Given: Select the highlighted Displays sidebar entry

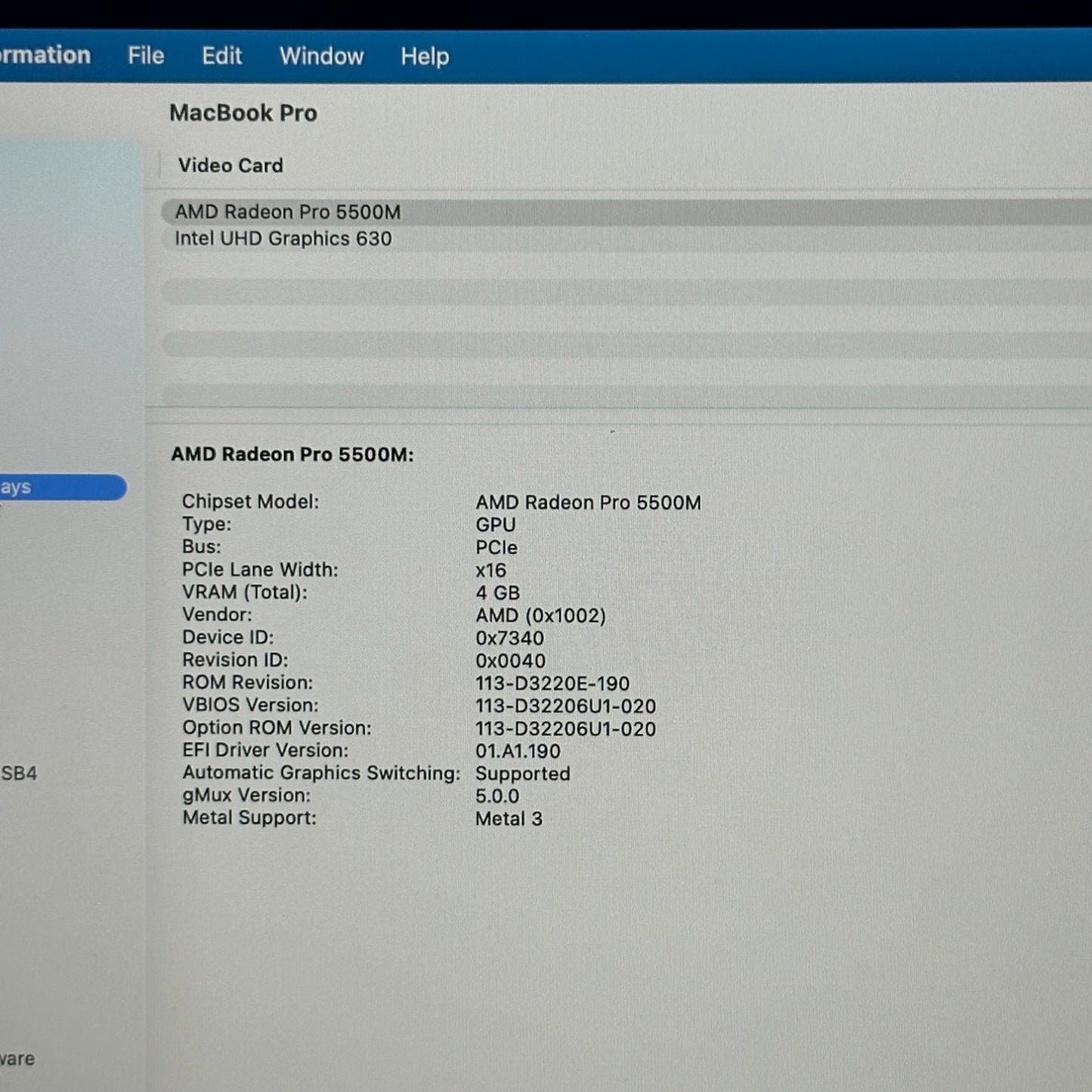Looking at the screenshot, I should [45, 487].
